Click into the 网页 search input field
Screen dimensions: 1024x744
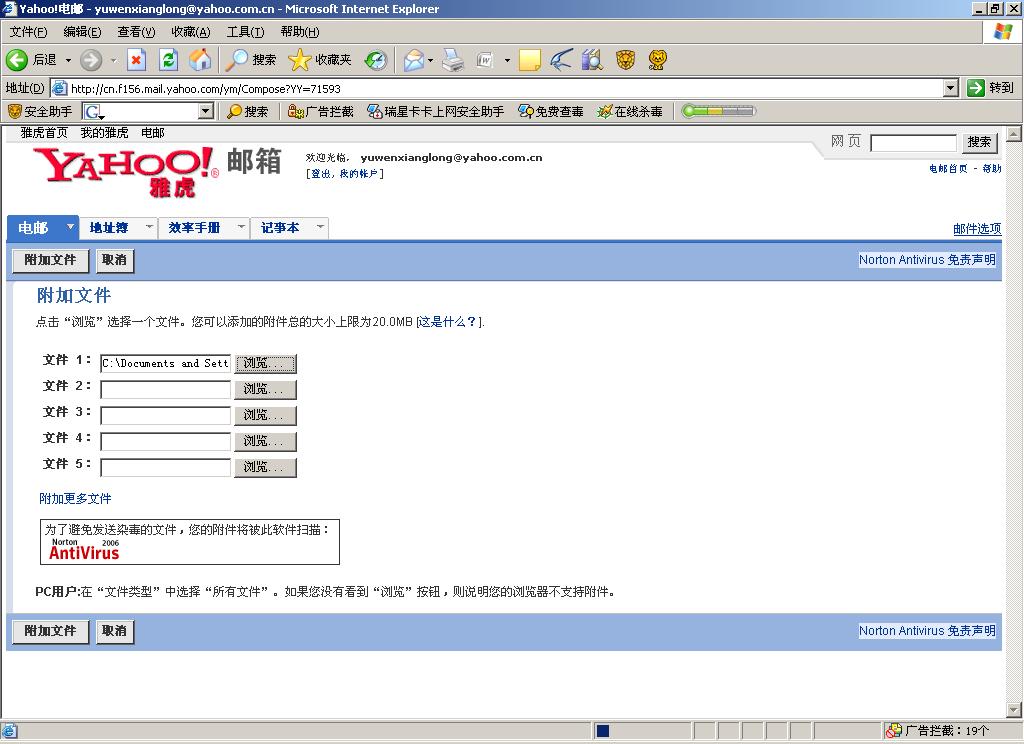tap(913, 142)
